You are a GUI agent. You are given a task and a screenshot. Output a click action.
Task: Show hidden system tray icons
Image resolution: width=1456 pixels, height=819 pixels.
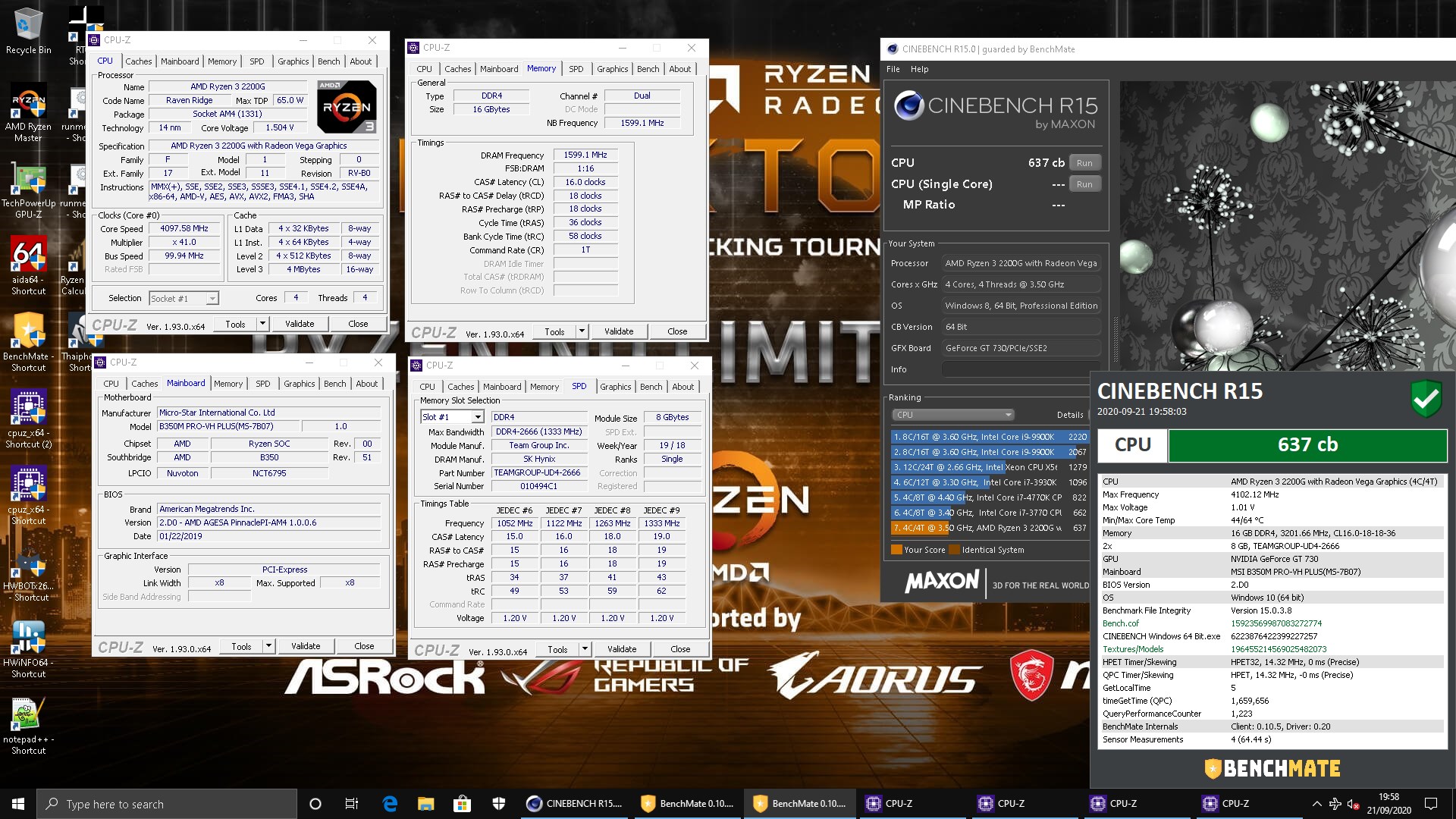[x=1316, y=804]
